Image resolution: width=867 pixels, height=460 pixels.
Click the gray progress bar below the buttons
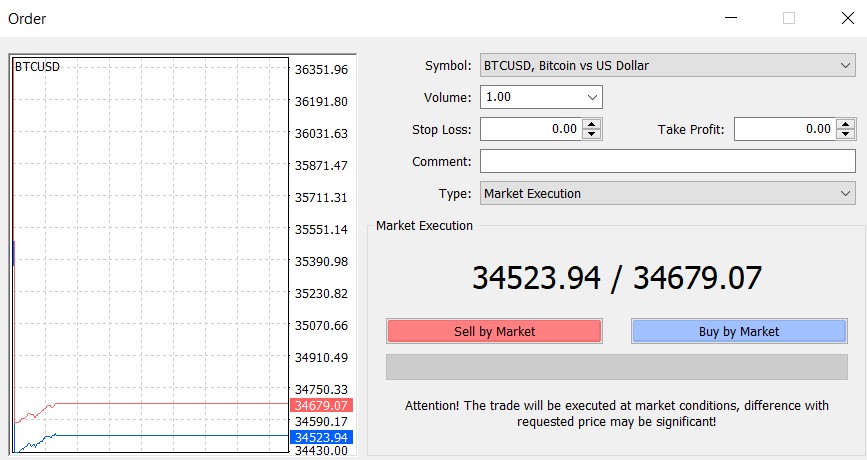[616, 367]
